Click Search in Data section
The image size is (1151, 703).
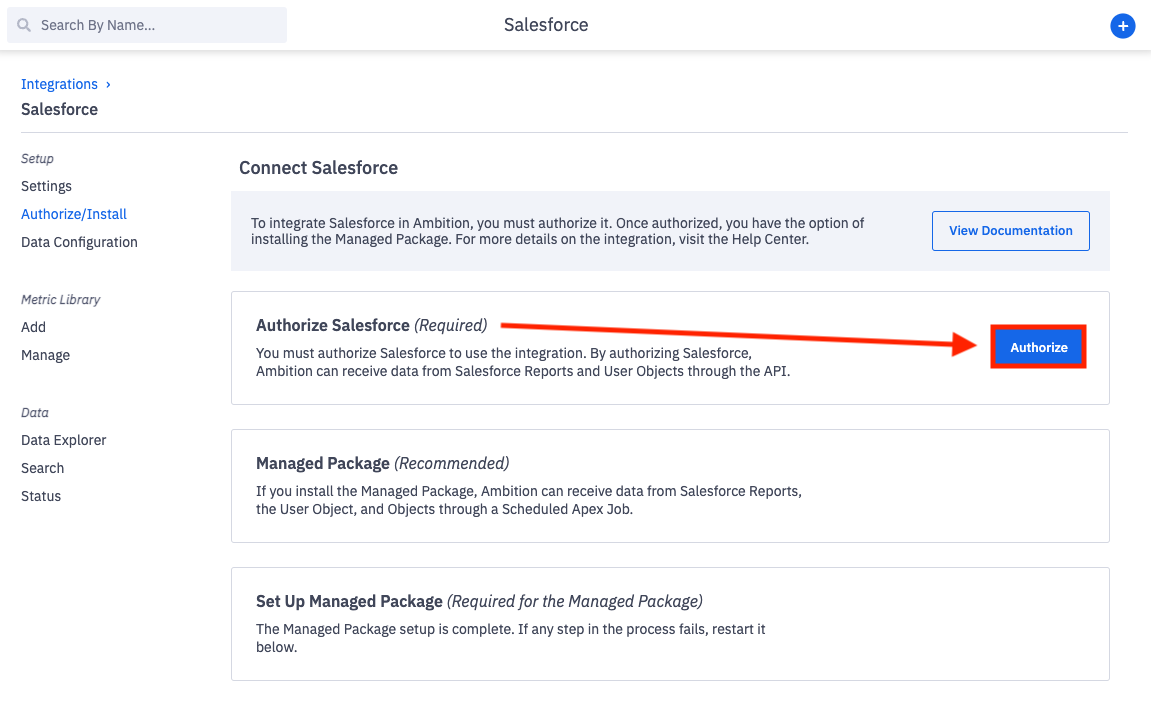point(42,468)
